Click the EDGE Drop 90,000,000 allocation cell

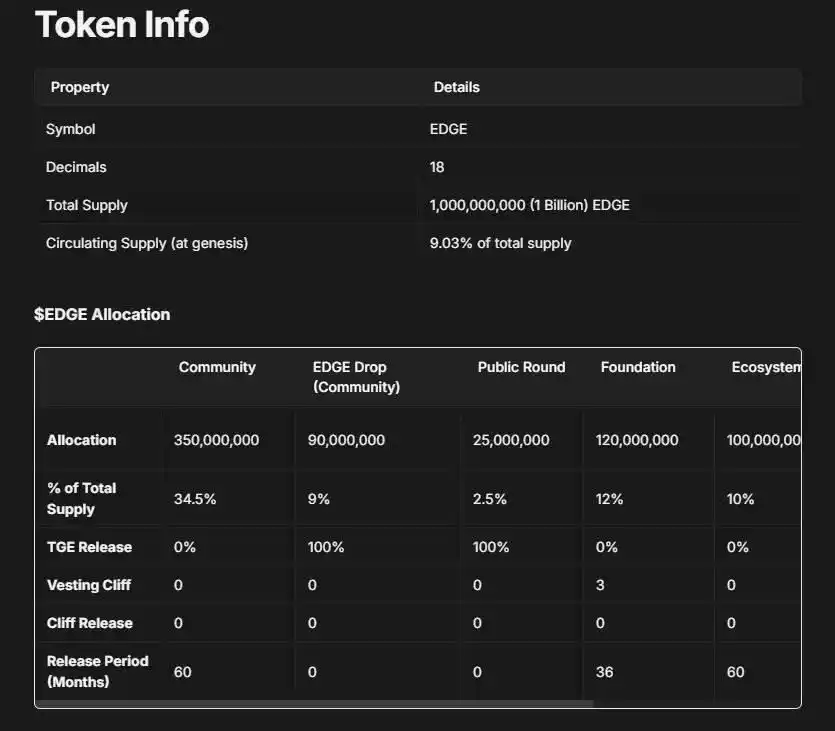pos(346,440)
